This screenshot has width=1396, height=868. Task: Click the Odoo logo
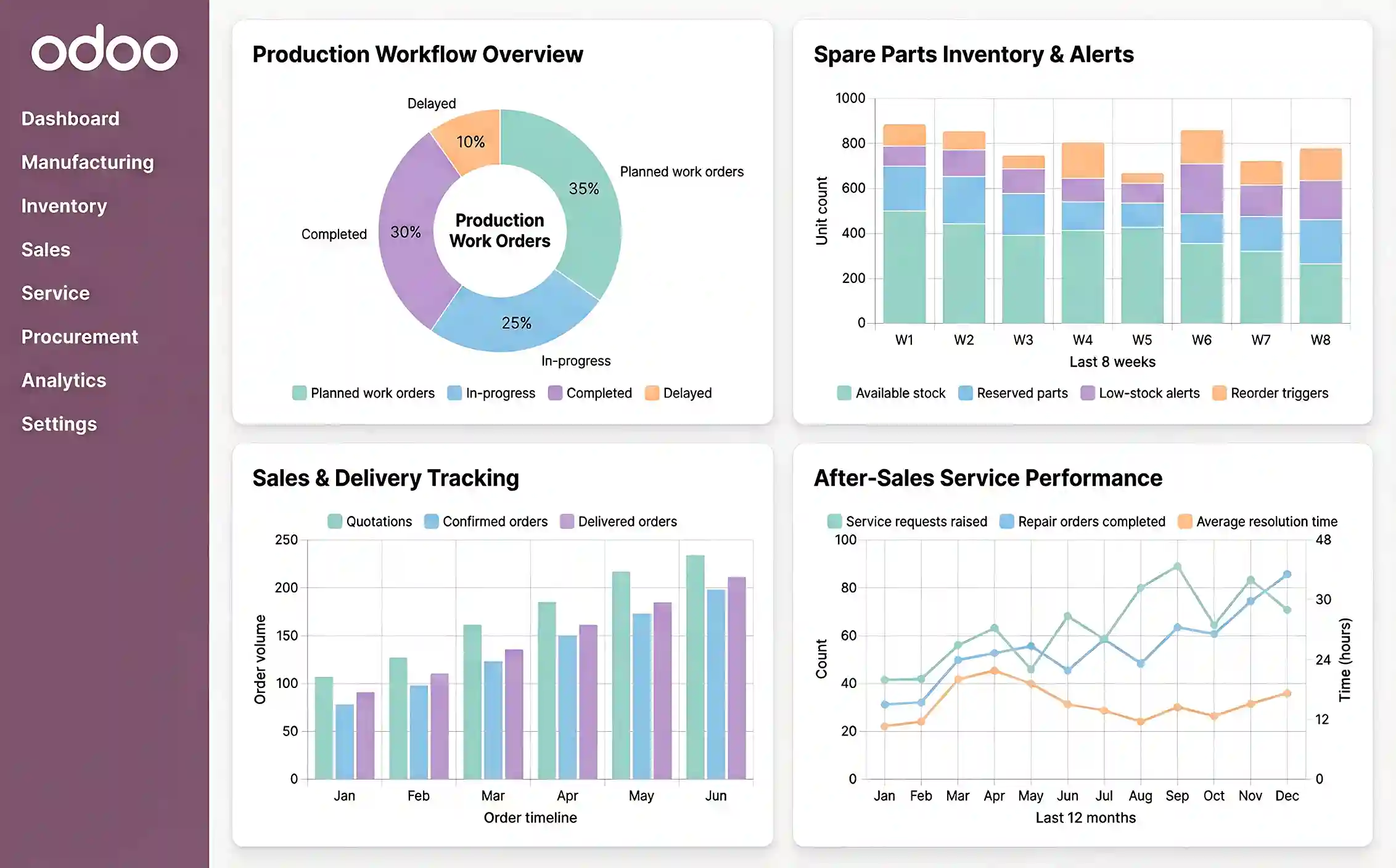[x=106, y=49]
